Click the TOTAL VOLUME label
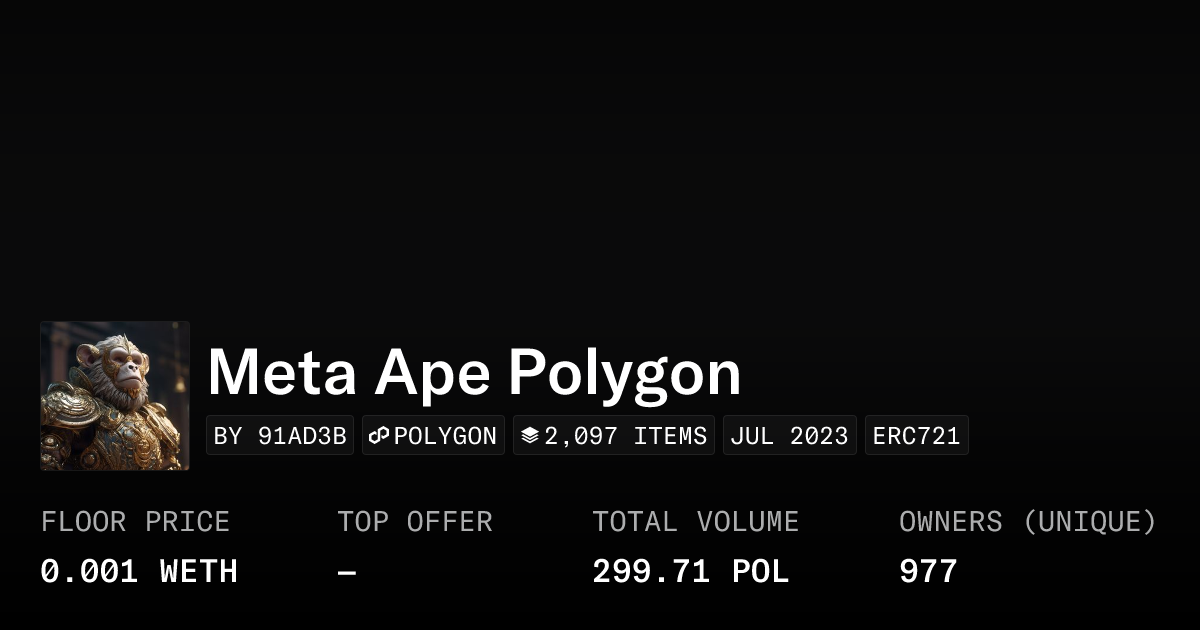The image size is (1200, 630). click(x=695, y=522)
